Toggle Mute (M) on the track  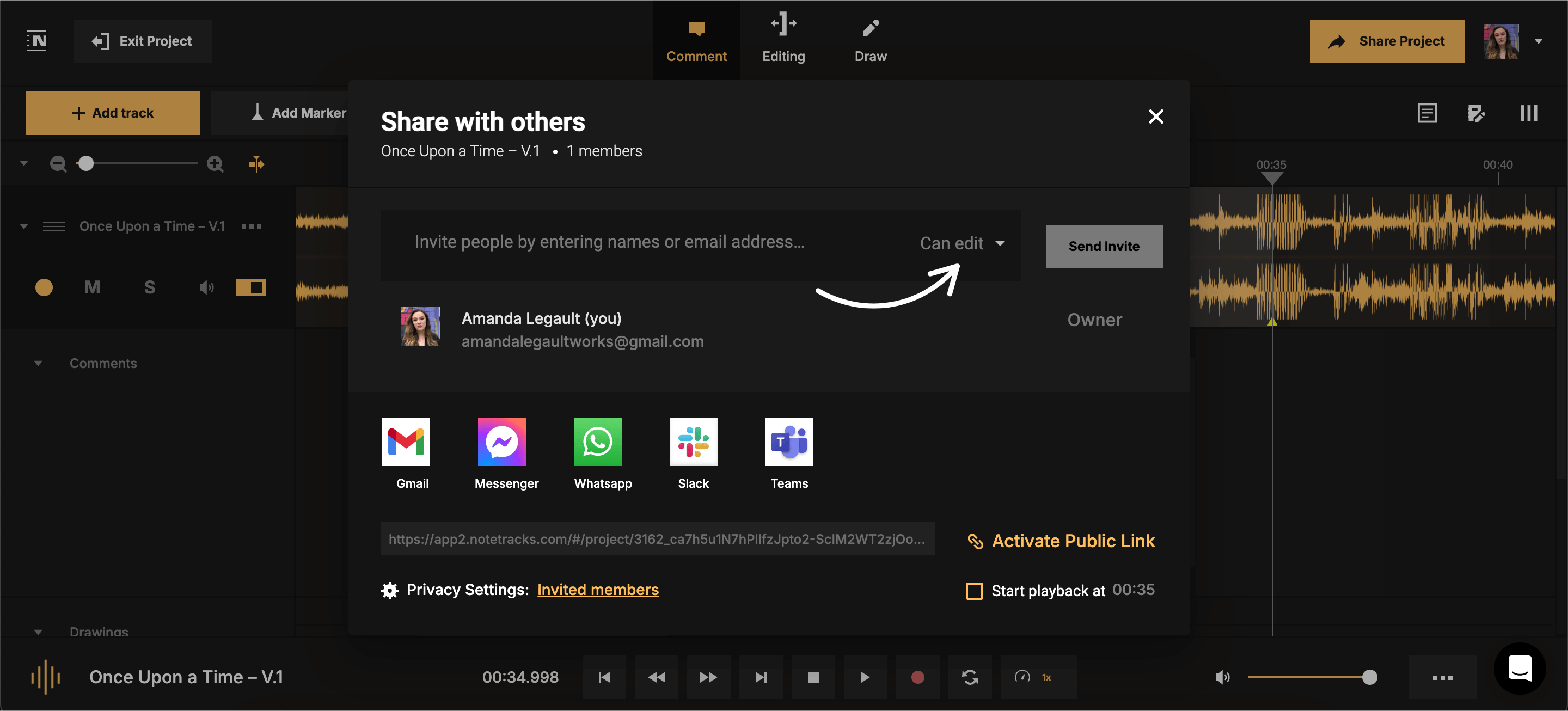pyautogui.click(x=92, y=287)
